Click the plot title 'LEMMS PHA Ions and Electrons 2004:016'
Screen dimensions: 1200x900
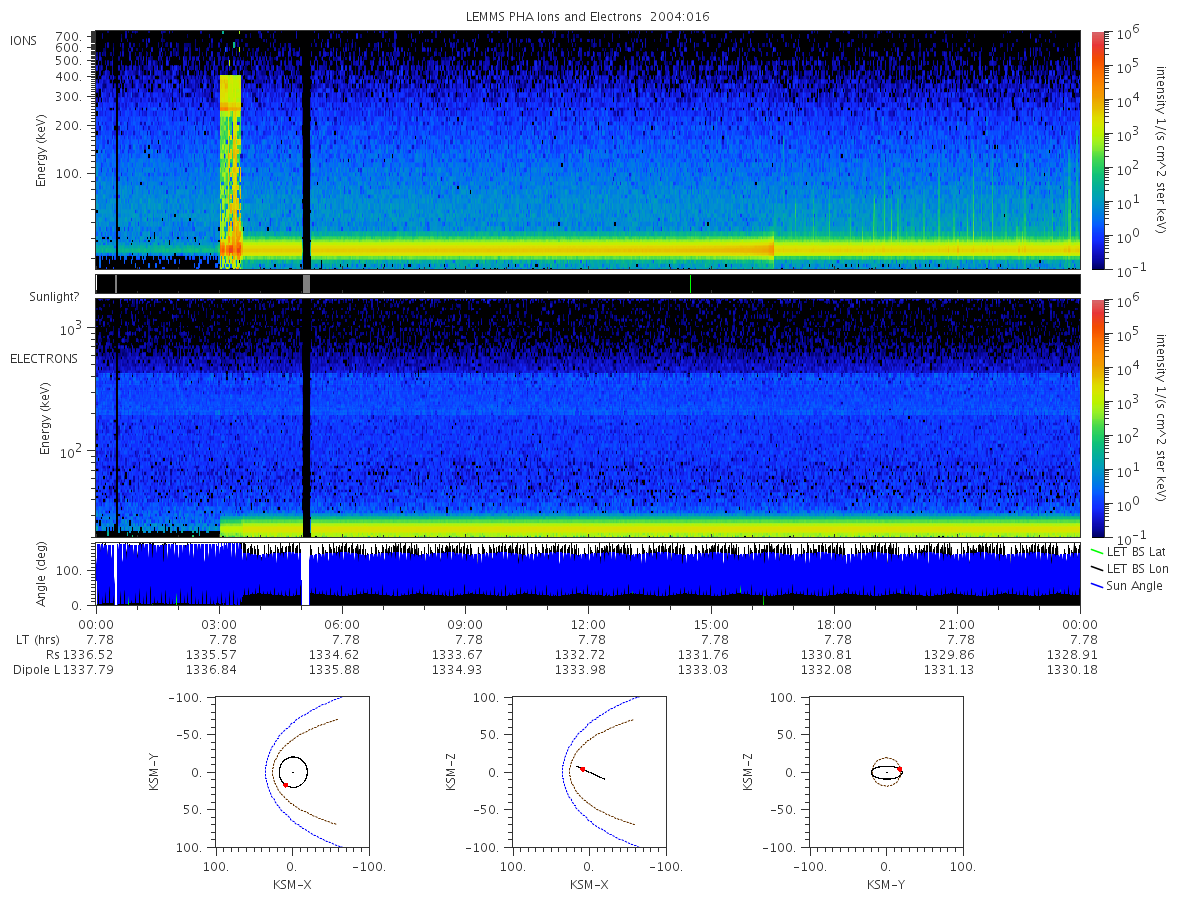[x=590, y=17]
